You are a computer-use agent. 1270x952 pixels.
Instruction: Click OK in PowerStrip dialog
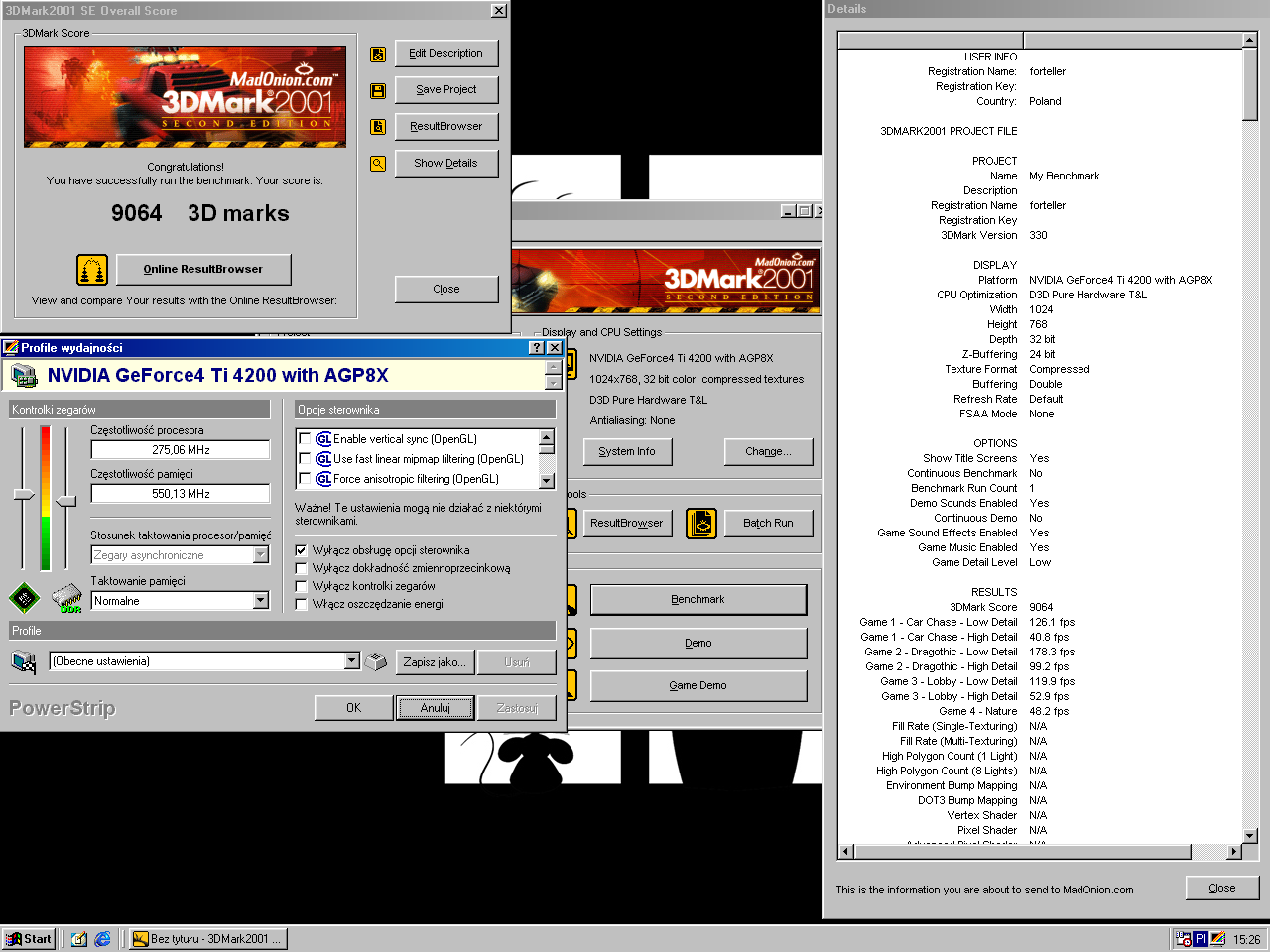[x=353, y=708]
